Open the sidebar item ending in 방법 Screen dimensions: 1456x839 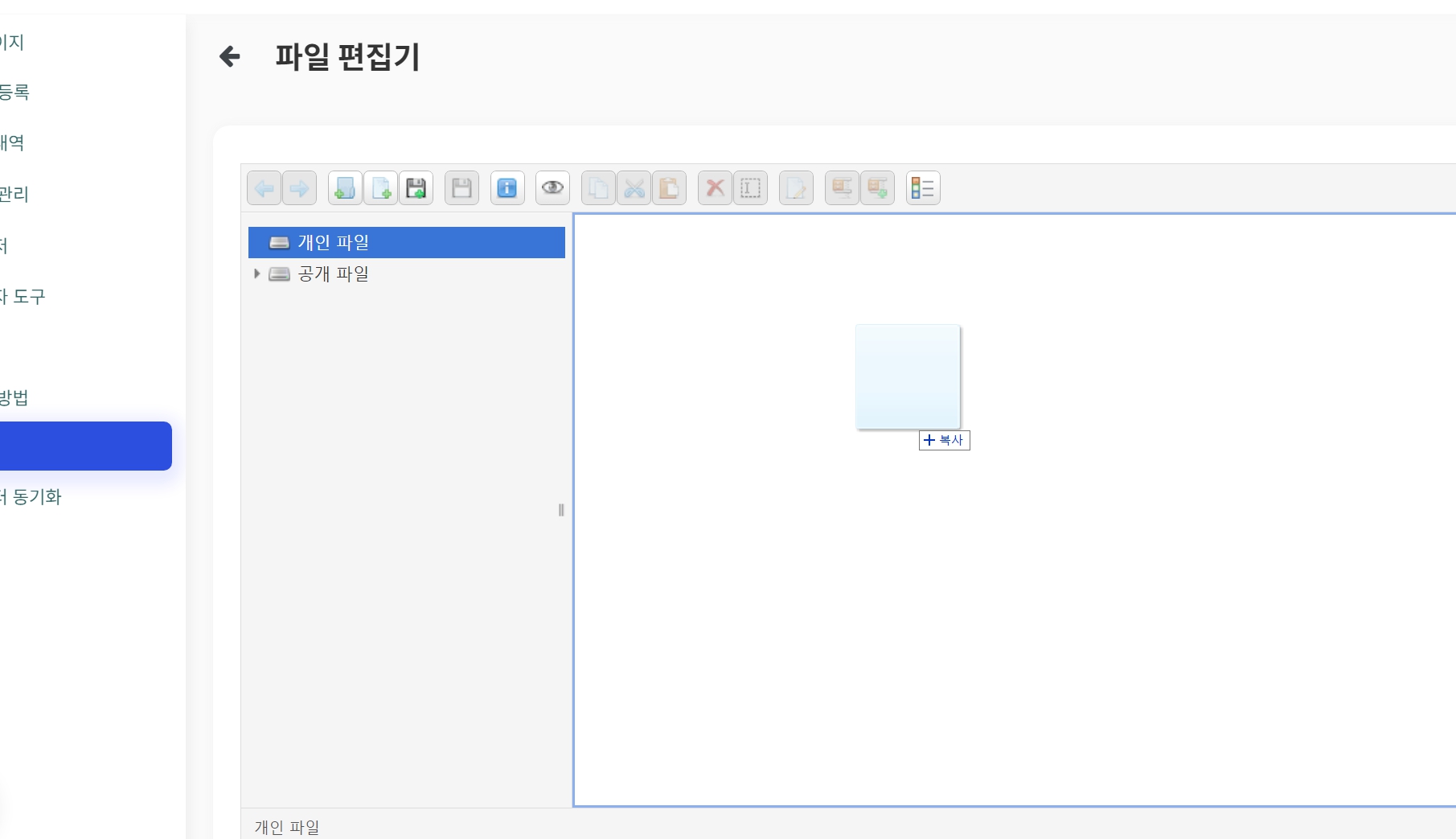click(14, 397)
